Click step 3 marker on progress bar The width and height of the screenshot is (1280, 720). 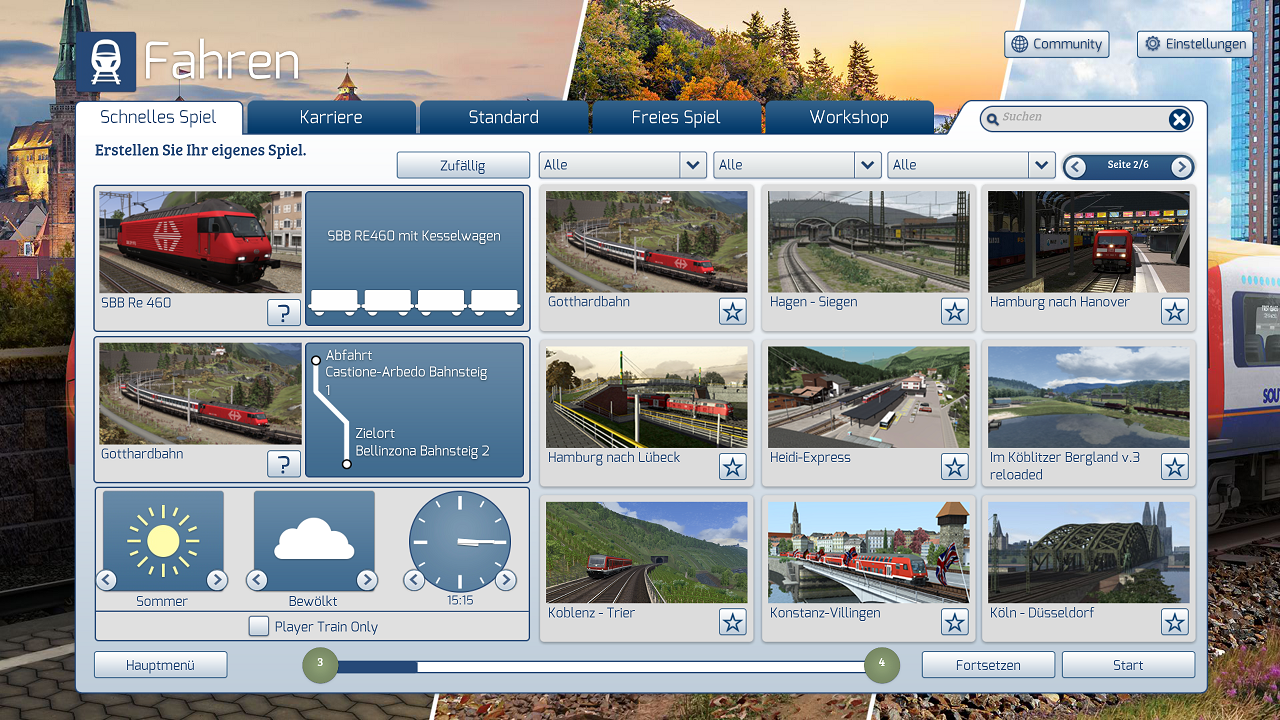[320, 665]
